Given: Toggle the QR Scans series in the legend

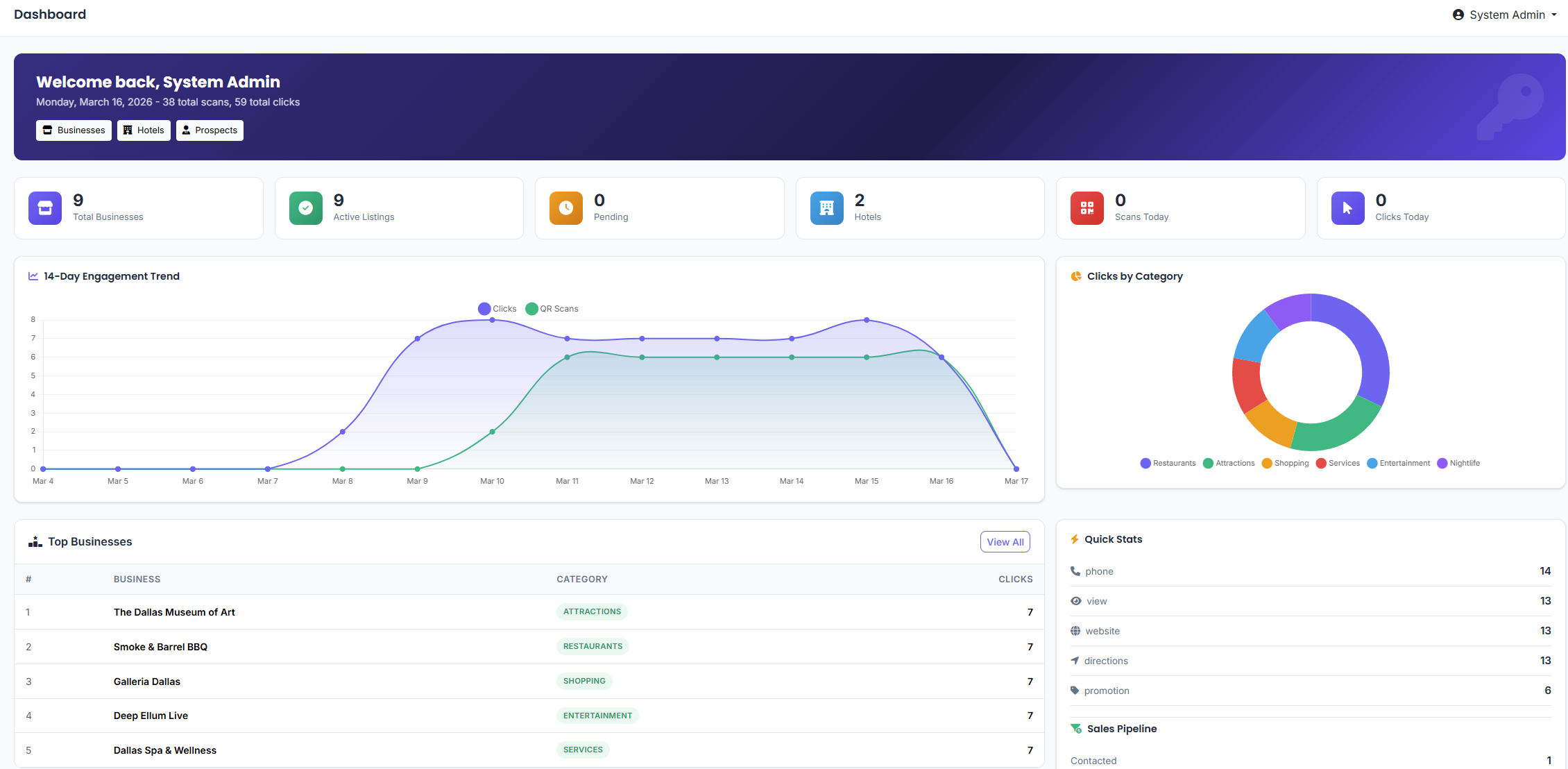Looking at the screenshot, I should (x=552, y=308).
